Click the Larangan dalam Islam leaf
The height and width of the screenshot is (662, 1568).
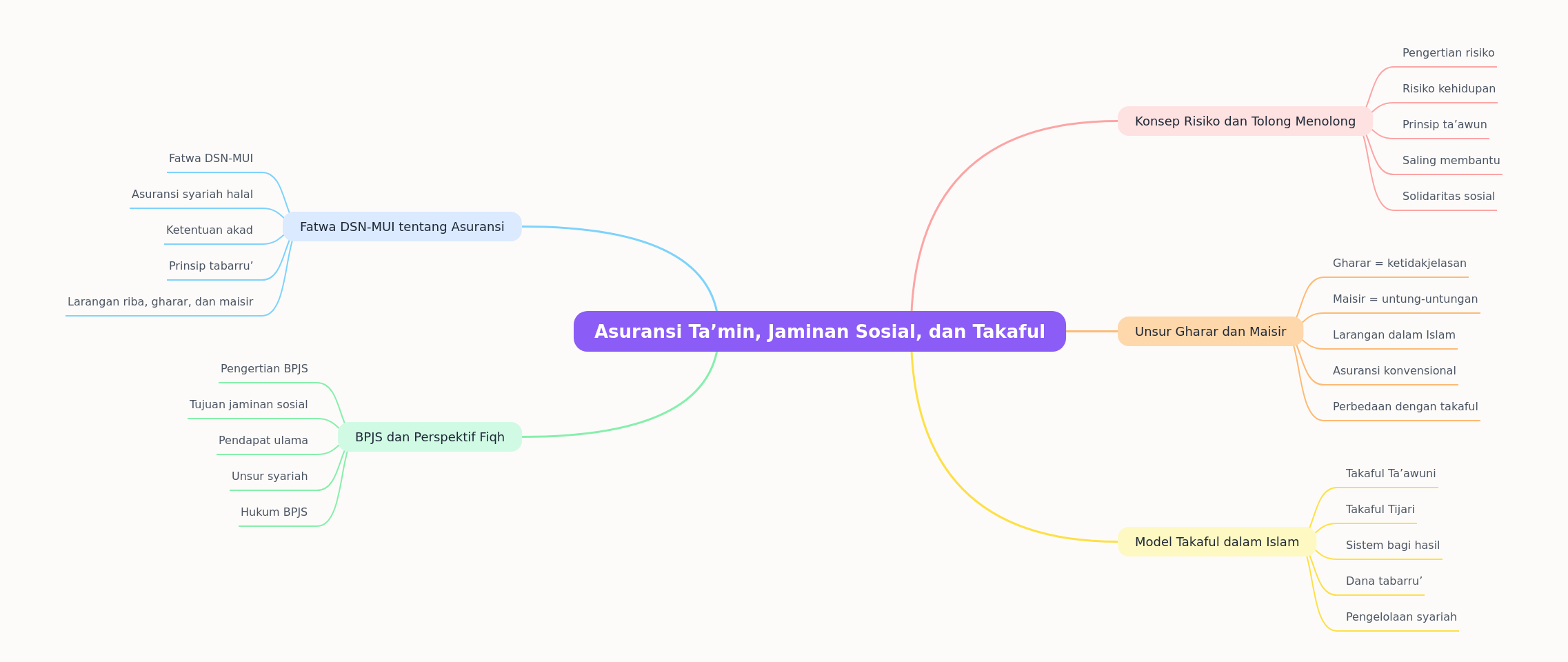click(1394, 335)
